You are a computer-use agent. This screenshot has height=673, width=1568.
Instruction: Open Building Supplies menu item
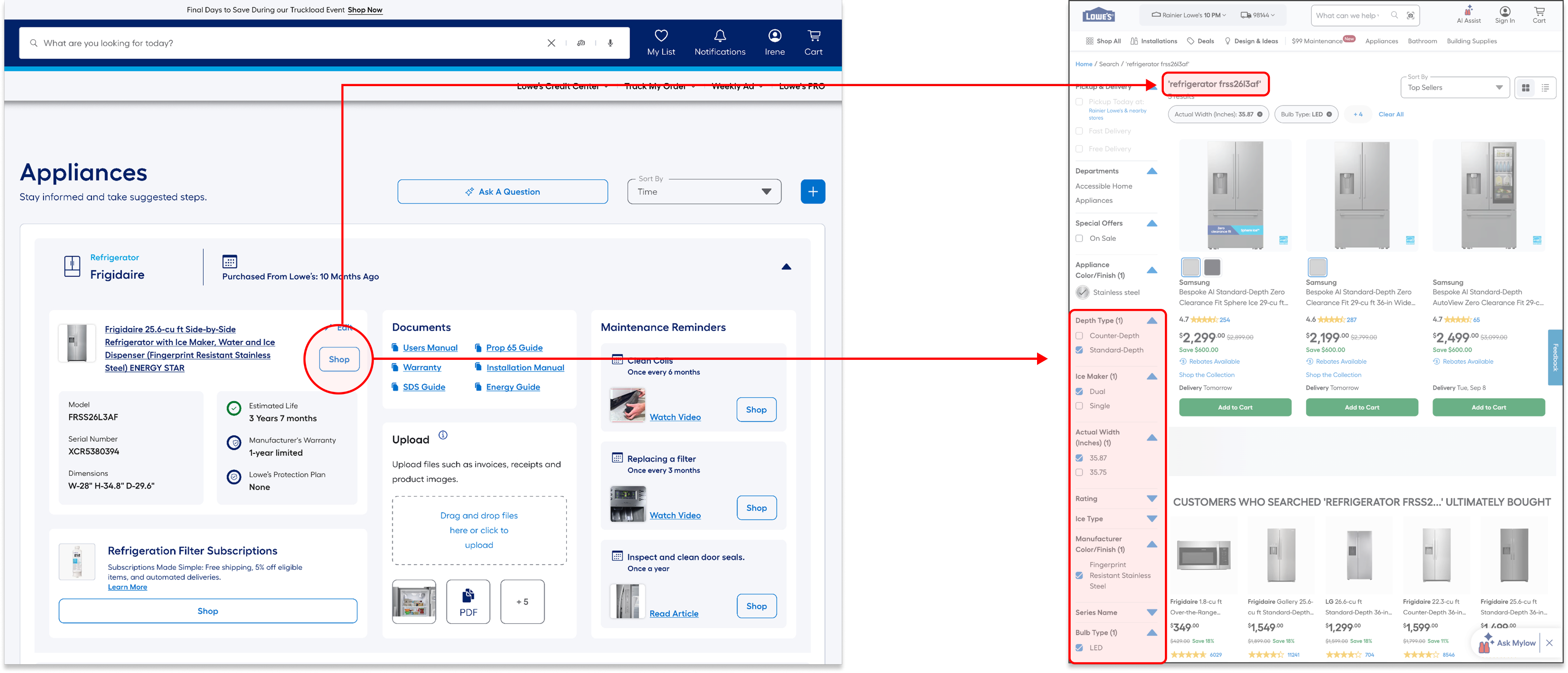pos(1471,41)
